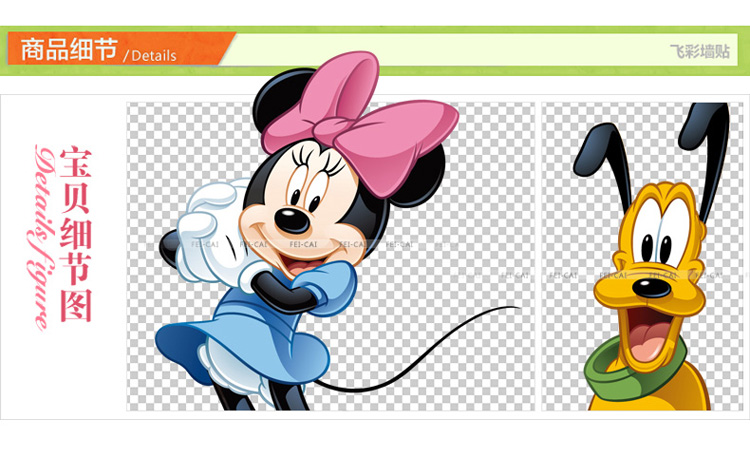This screenshot has height=458, width=750.
Task: Open the Pluto dog detail image
Action: click(x=643, y=256)
